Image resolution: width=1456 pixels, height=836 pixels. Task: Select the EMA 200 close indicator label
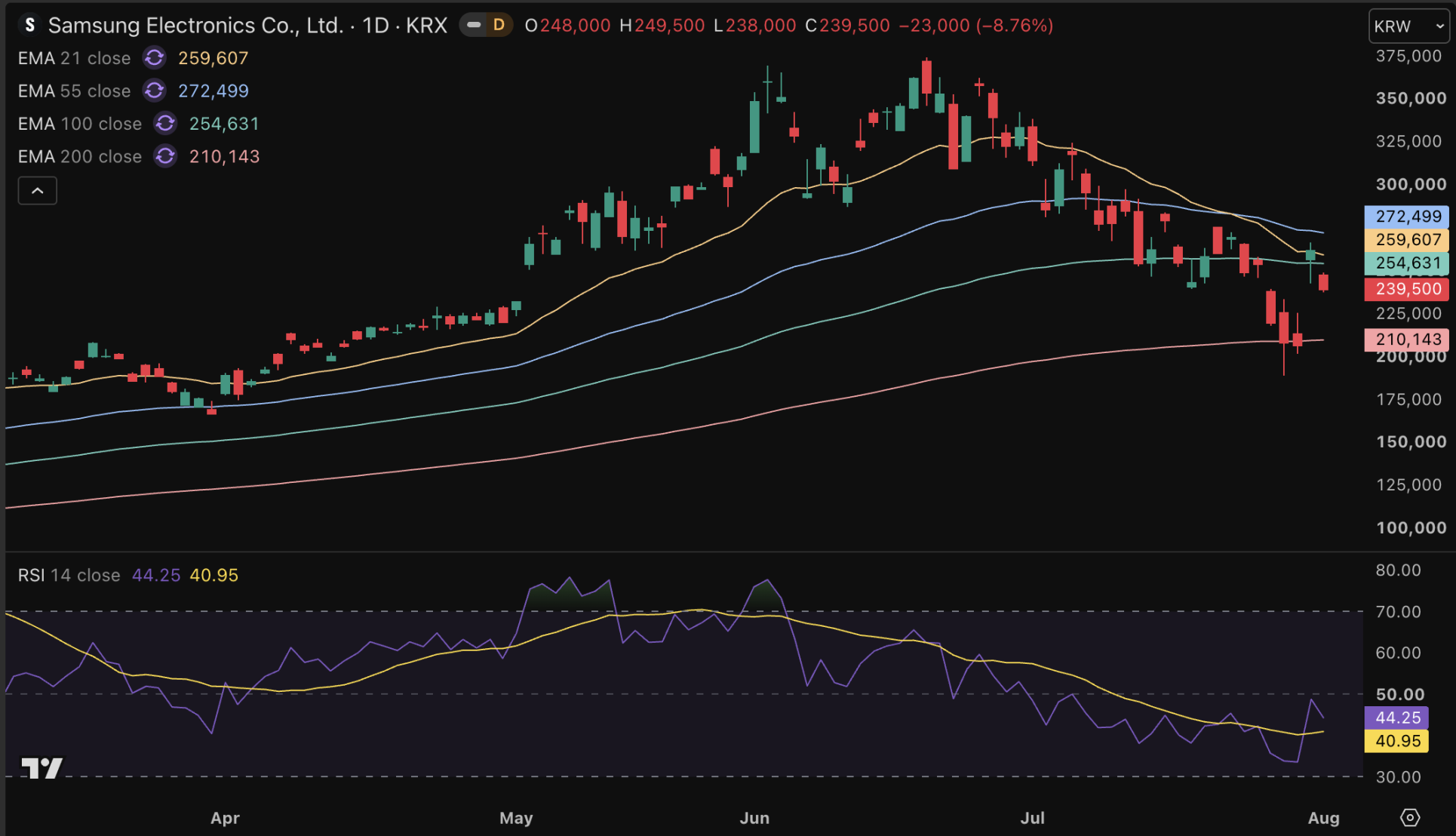80,156
